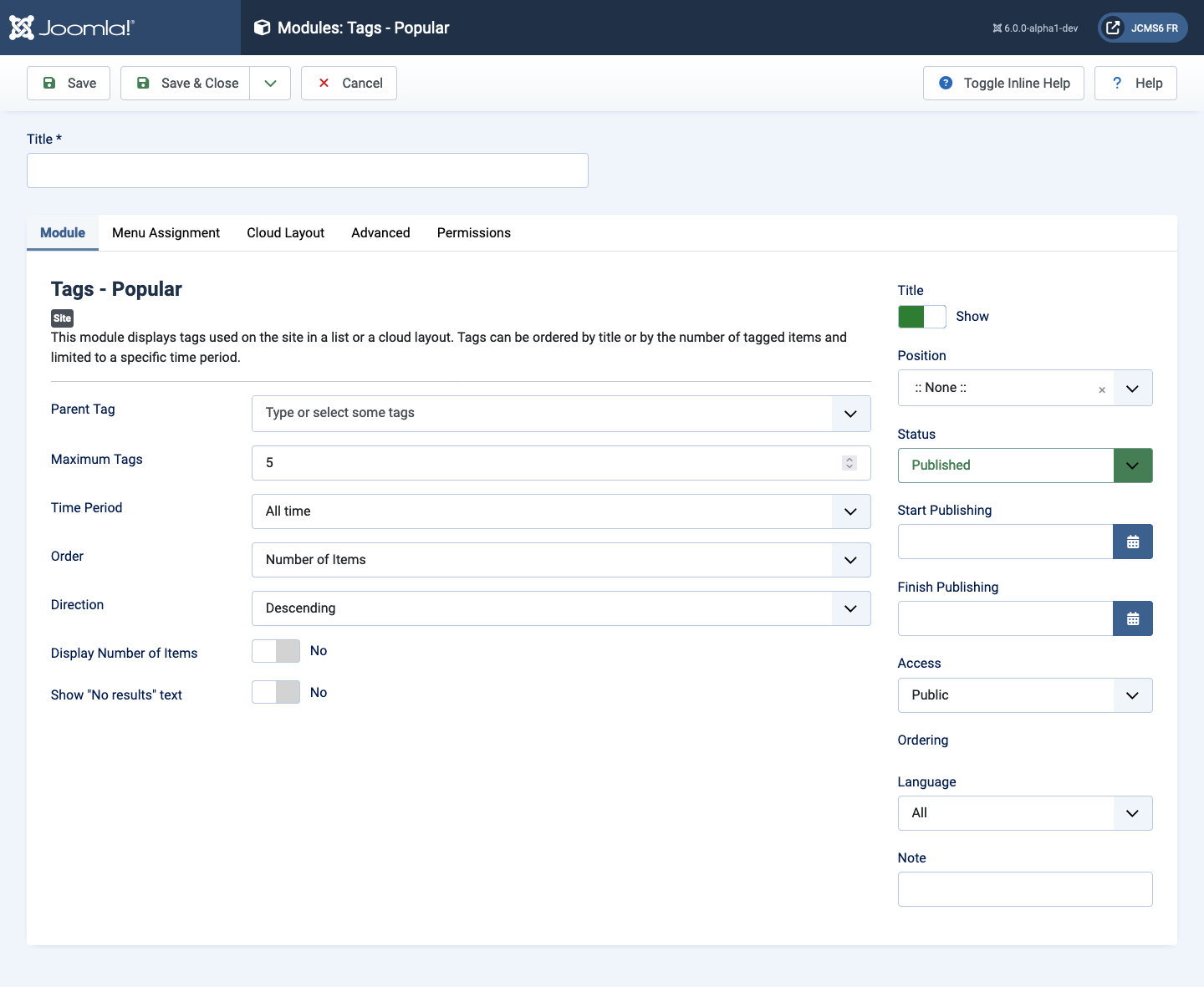Open the Cloud Layout tab
This screenshot has width=1204, height=987.
pyautogui.click(x=285, y=233)
